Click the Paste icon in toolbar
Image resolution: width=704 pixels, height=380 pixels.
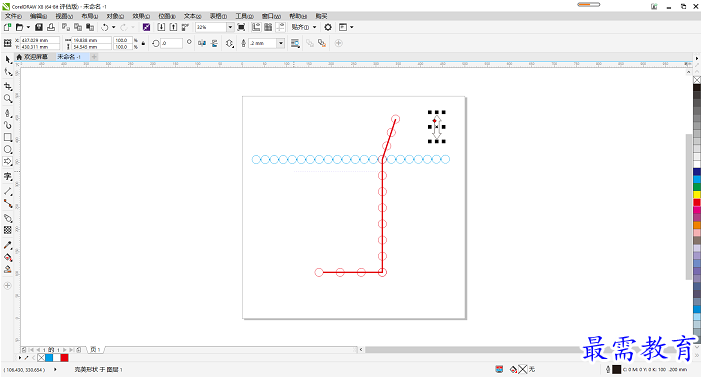point(90,27)
